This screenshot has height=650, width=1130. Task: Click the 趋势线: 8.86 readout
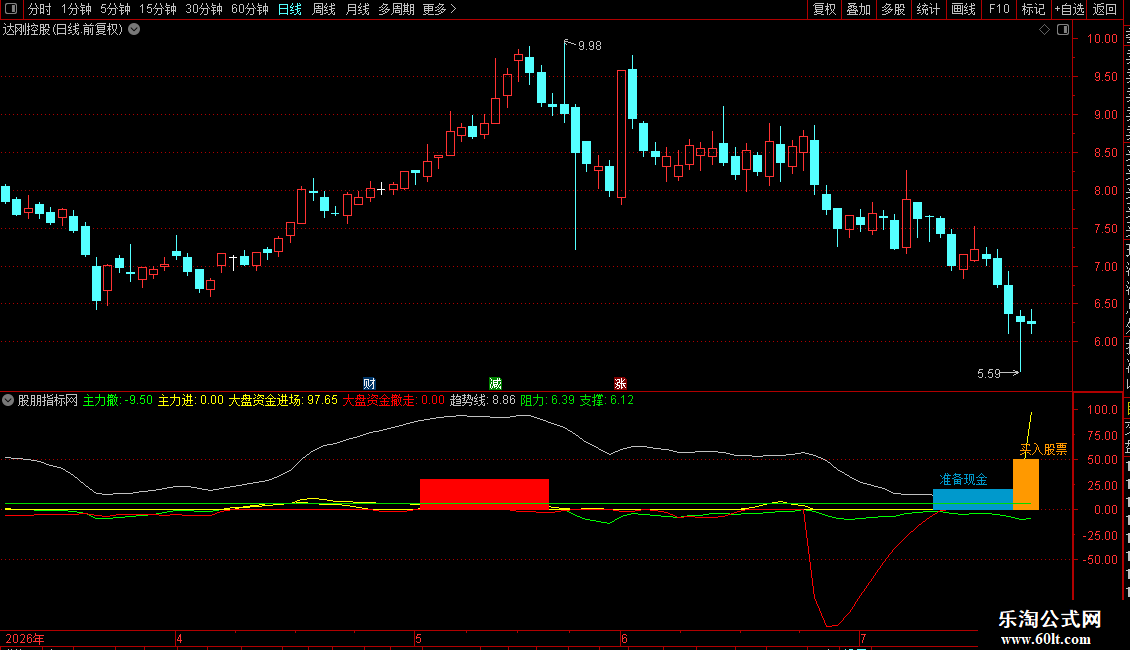tap(483, 400)
